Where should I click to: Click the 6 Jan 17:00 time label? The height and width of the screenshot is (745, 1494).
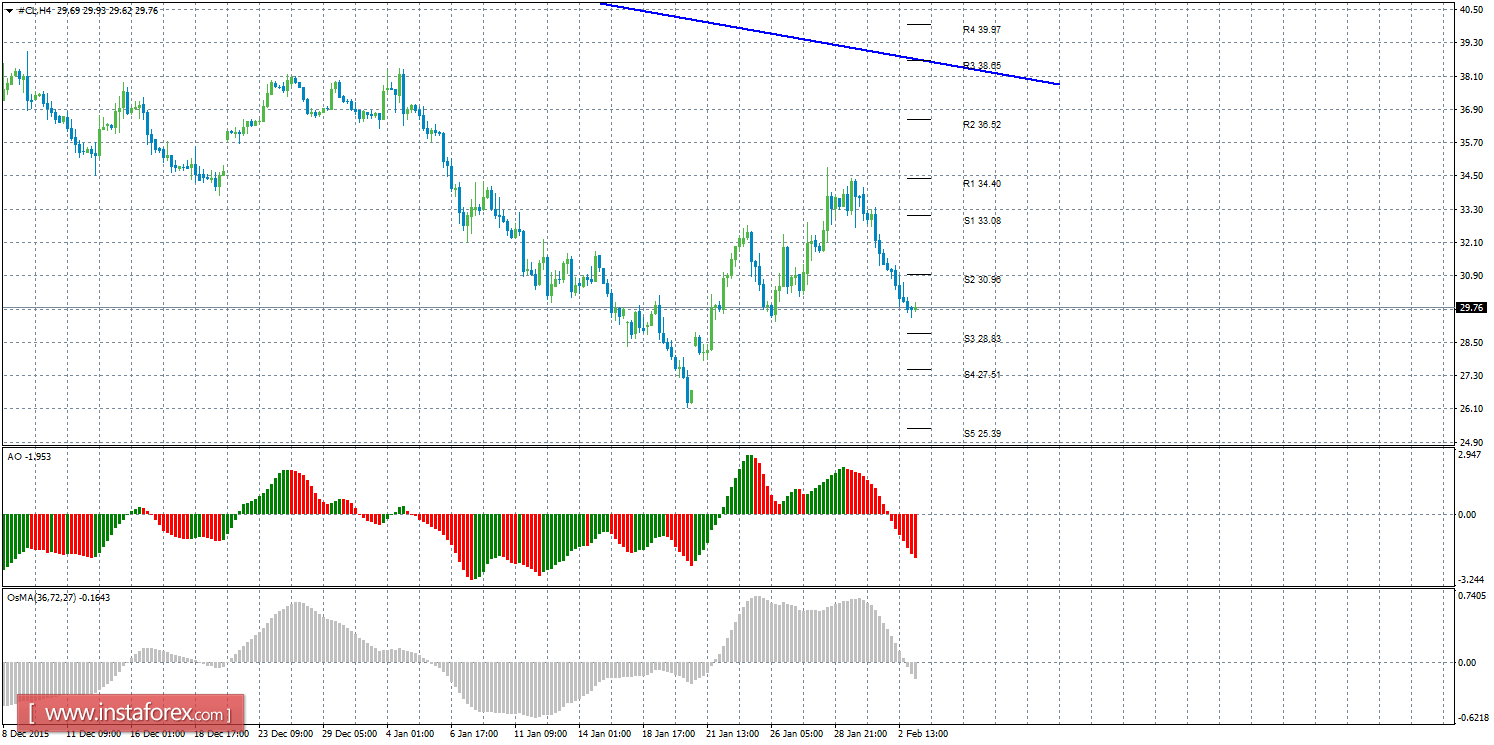[476, 733]
